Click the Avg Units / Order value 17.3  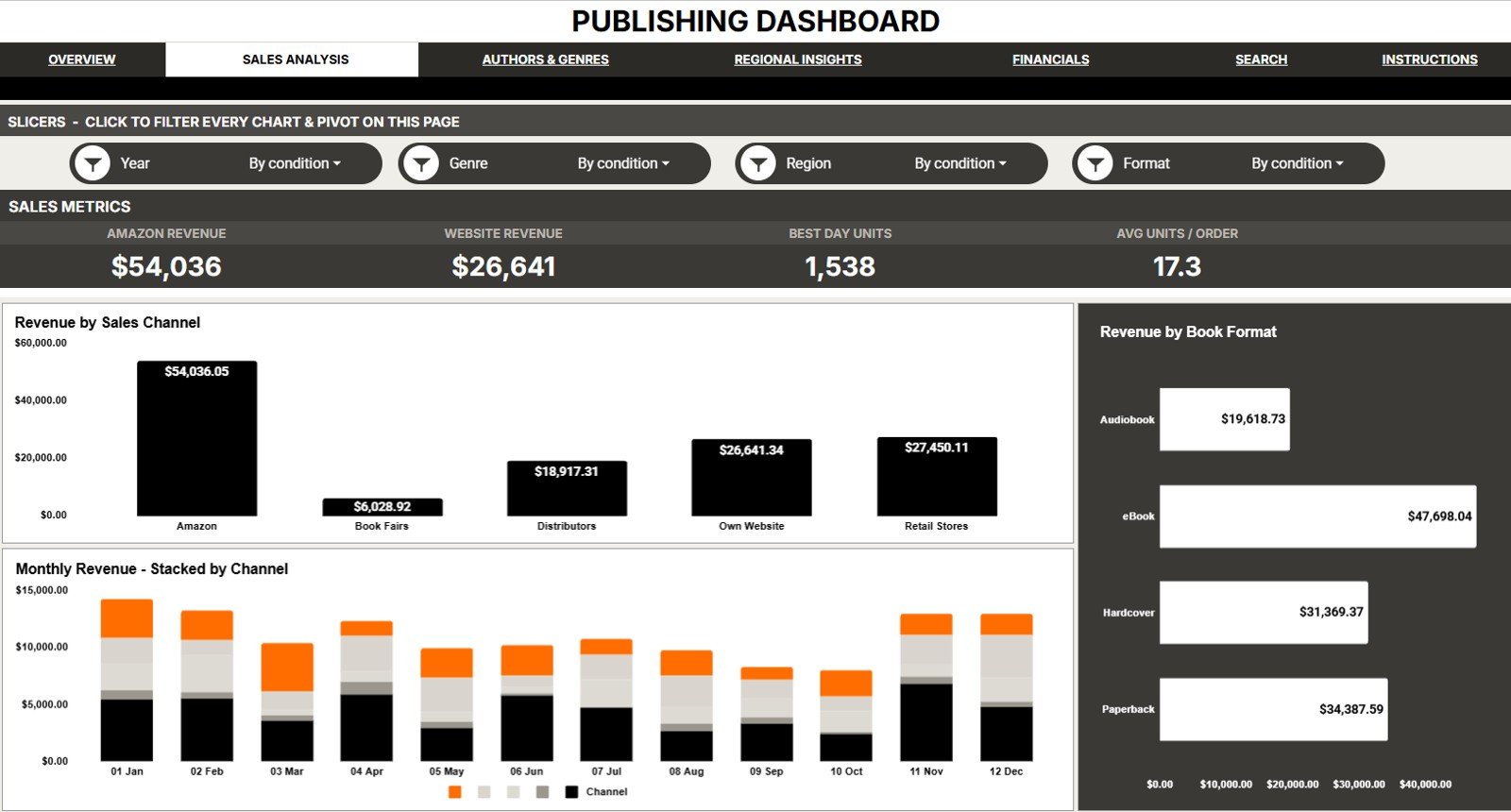(1177, 266)
